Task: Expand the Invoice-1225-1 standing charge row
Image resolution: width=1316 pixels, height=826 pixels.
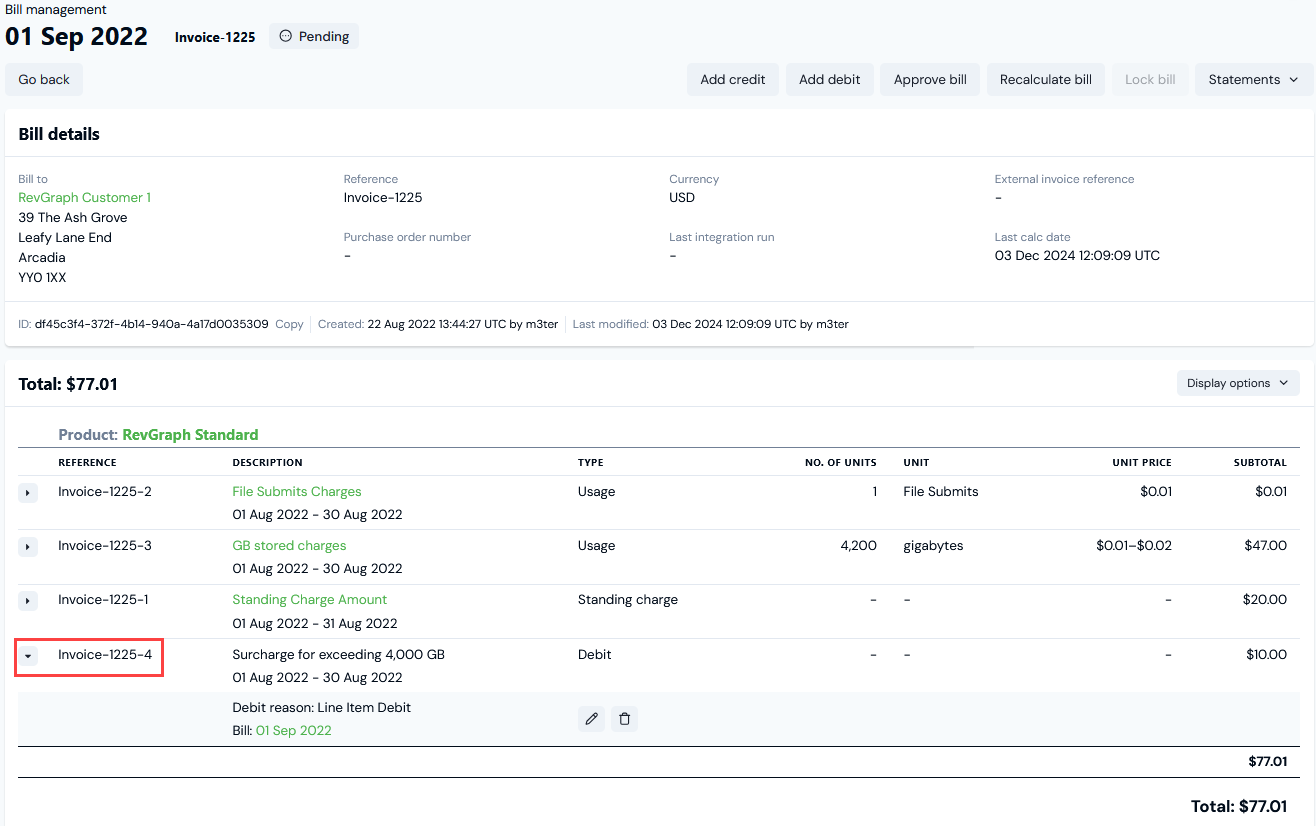Action: 28,601
